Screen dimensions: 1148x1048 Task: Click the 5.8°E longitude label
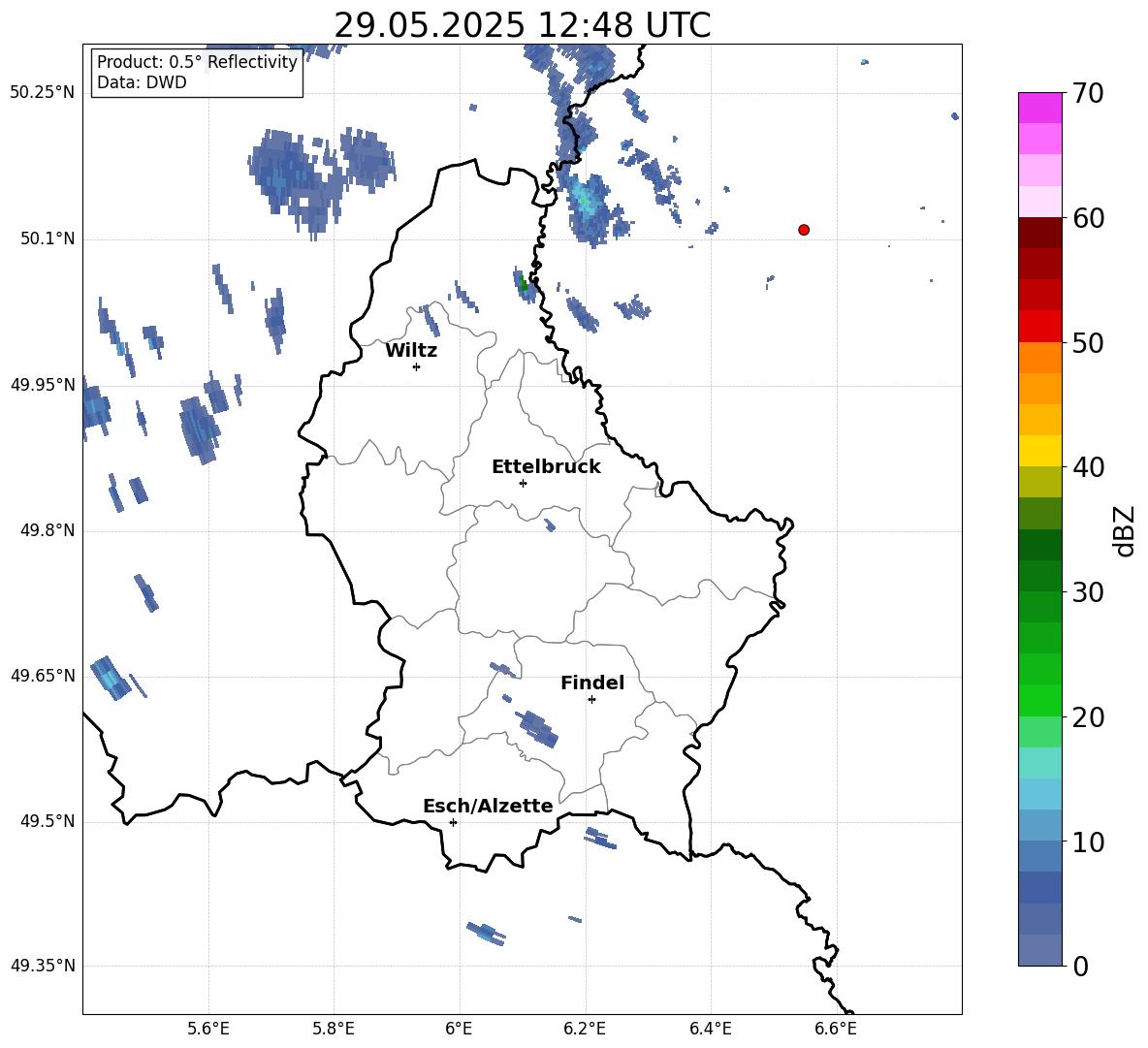334,1029
